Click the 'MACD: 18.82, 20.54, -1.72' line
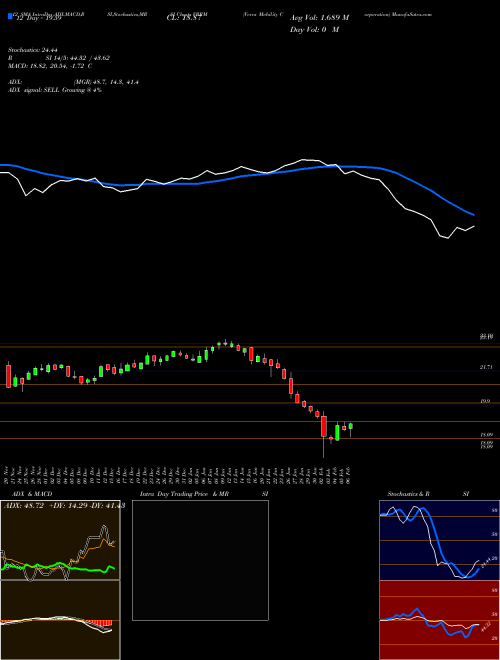Screen dimensions: 500x660 click(x=47, y=66)
